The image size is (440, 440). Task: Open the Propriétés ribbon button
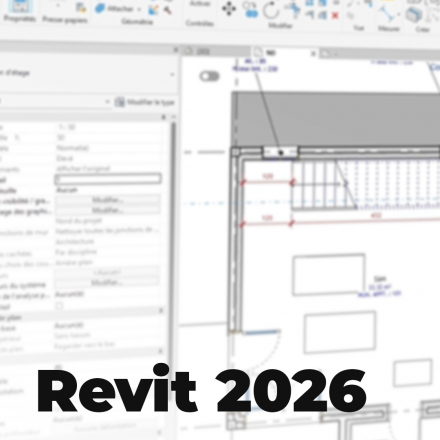click(x=20, y=12)
